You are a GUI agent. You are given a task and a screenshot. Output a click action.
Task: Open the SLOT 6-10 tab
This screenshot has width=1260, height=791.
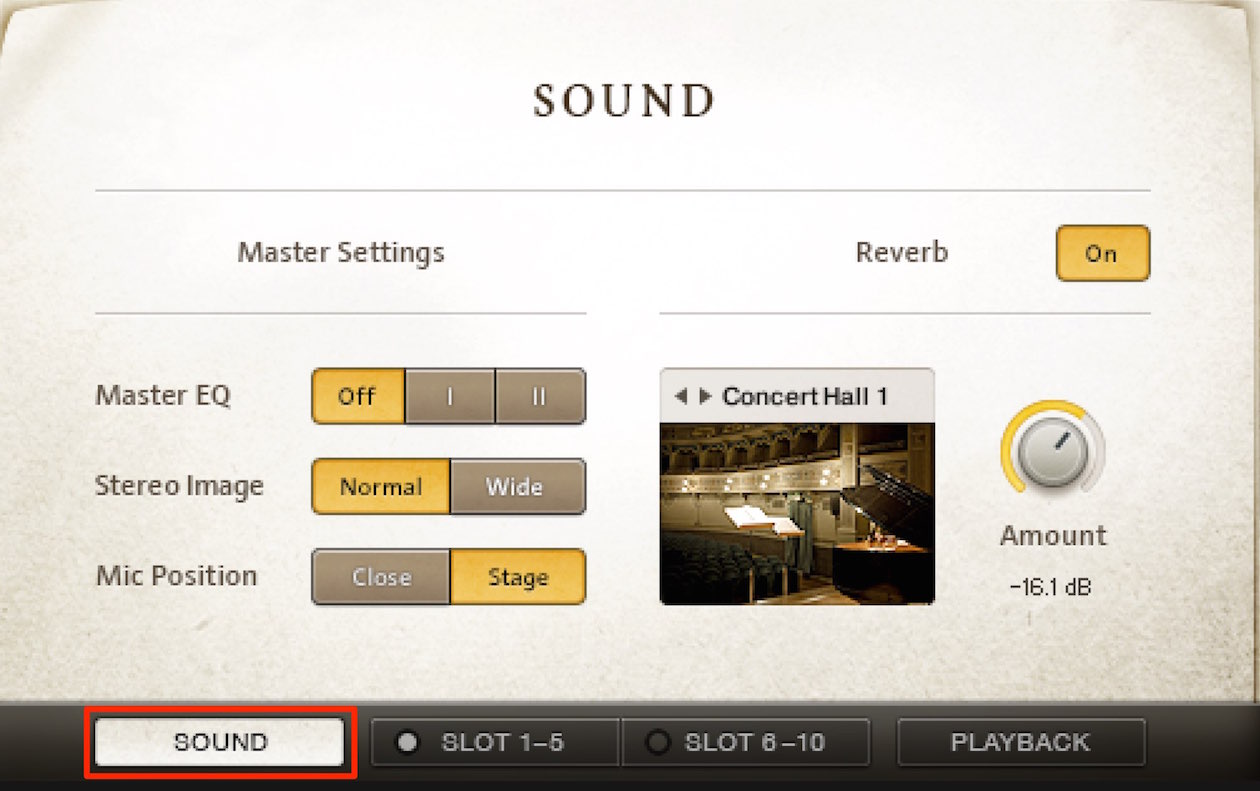point(745,742)
